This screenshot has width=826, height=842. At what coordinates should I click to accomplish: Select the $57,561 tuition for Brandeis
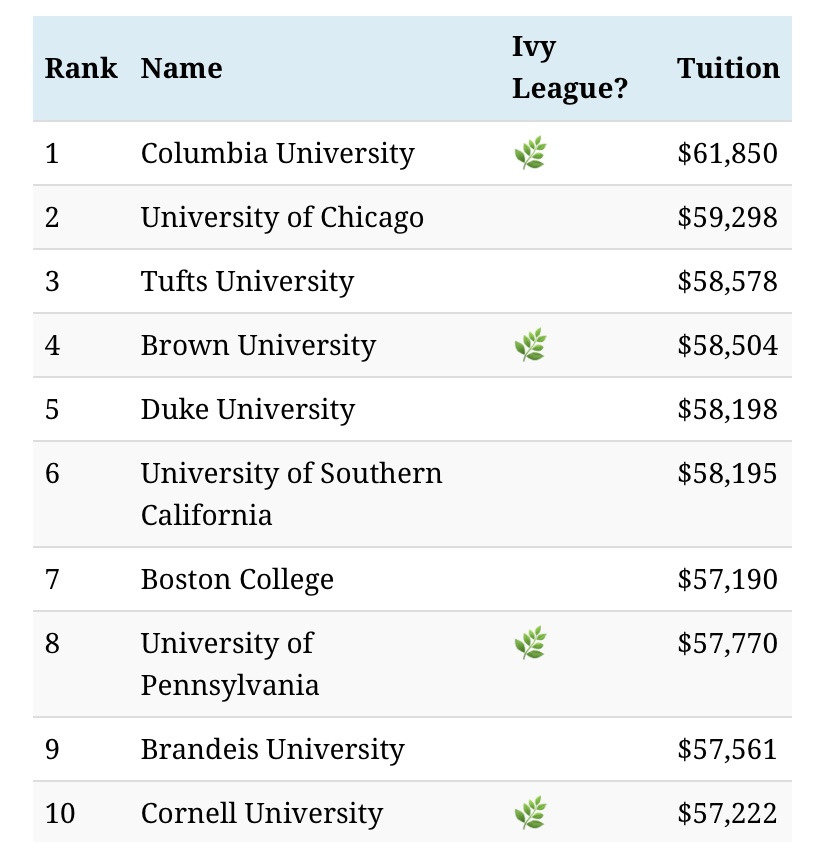(727, 749)
